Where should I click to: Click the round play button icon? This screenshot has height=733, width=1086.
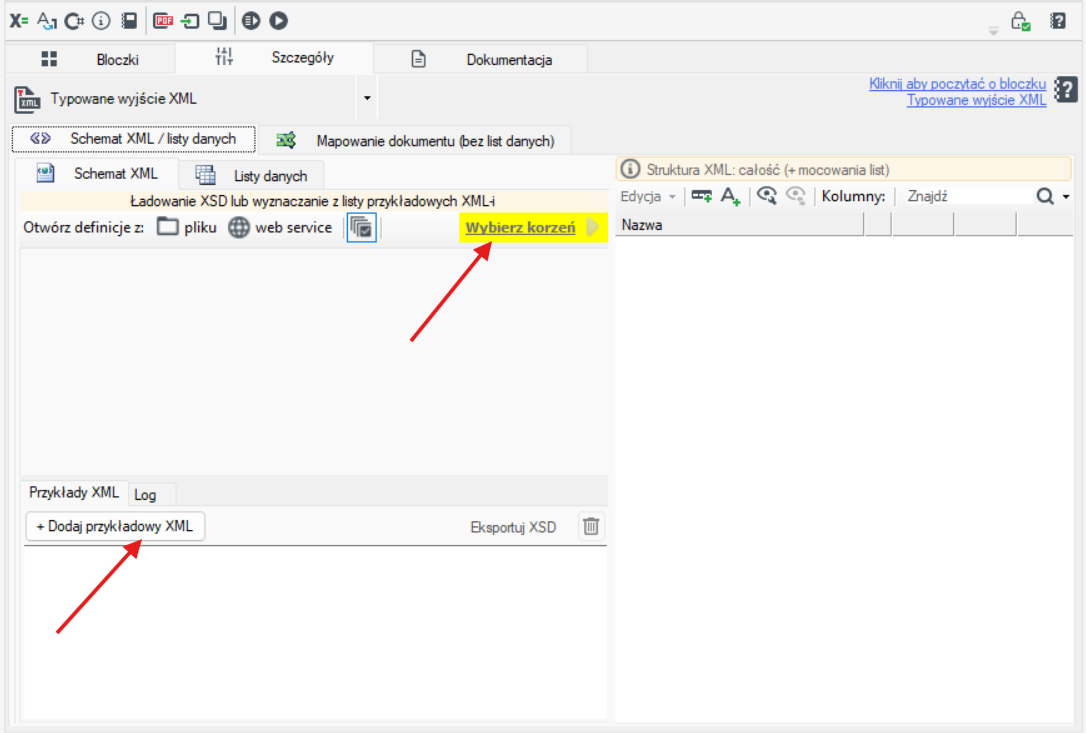pos(278,21)
